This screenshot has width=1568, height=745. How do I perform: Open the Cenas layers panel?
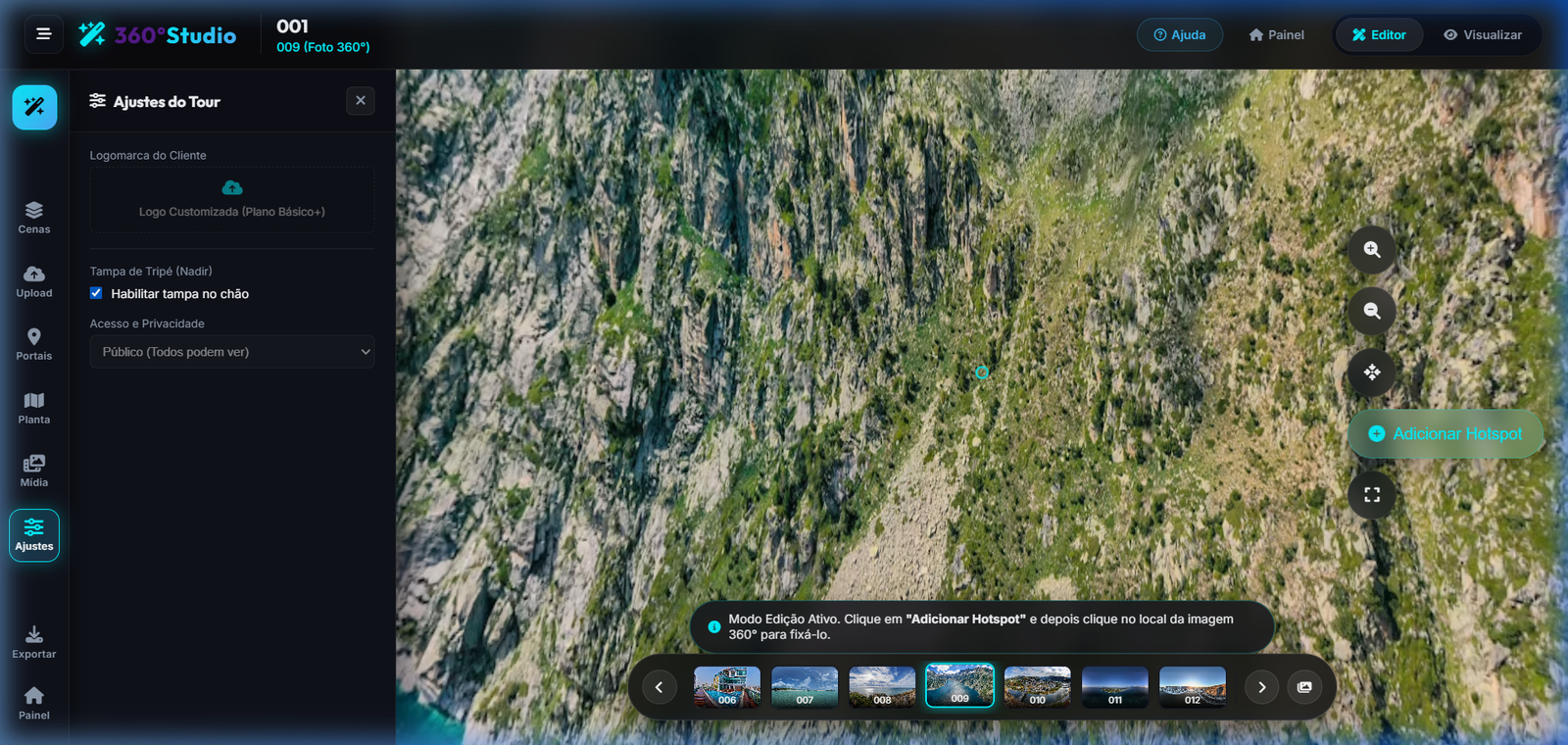[34, 218]
